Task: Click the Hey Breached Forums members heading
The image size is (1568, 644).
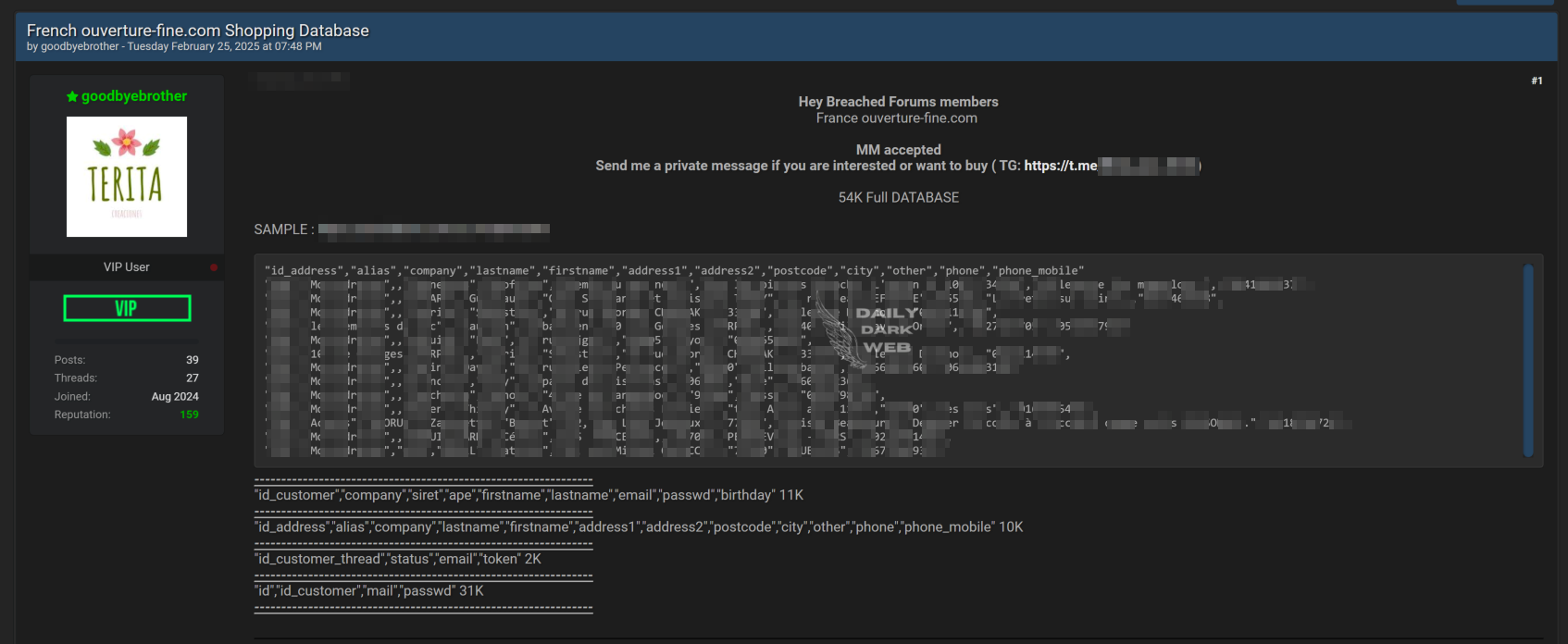Action: pyautogui.click(x=899, y=102)
